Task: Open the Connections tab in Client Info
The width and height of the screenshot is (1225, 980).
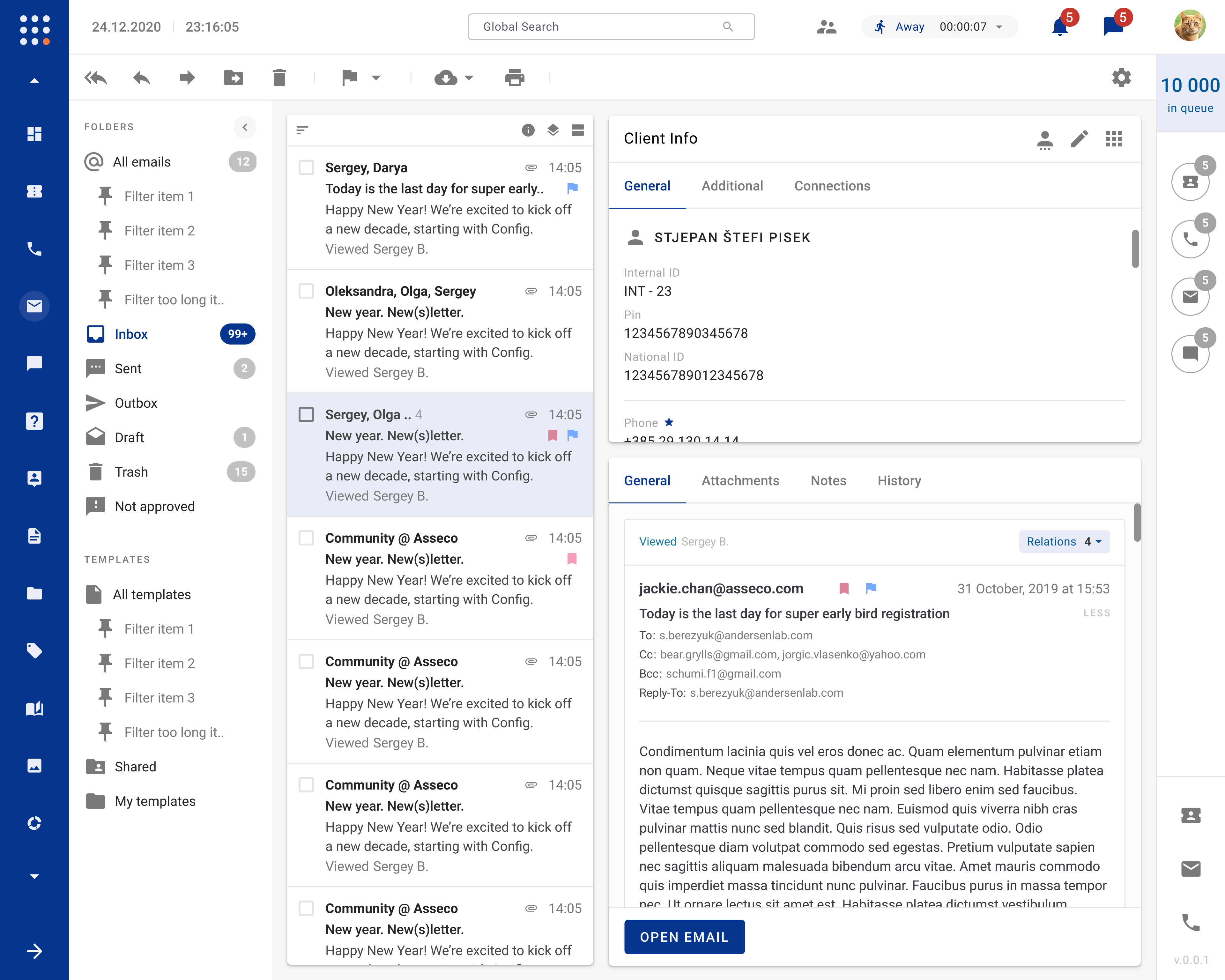Action: [831, 186]
